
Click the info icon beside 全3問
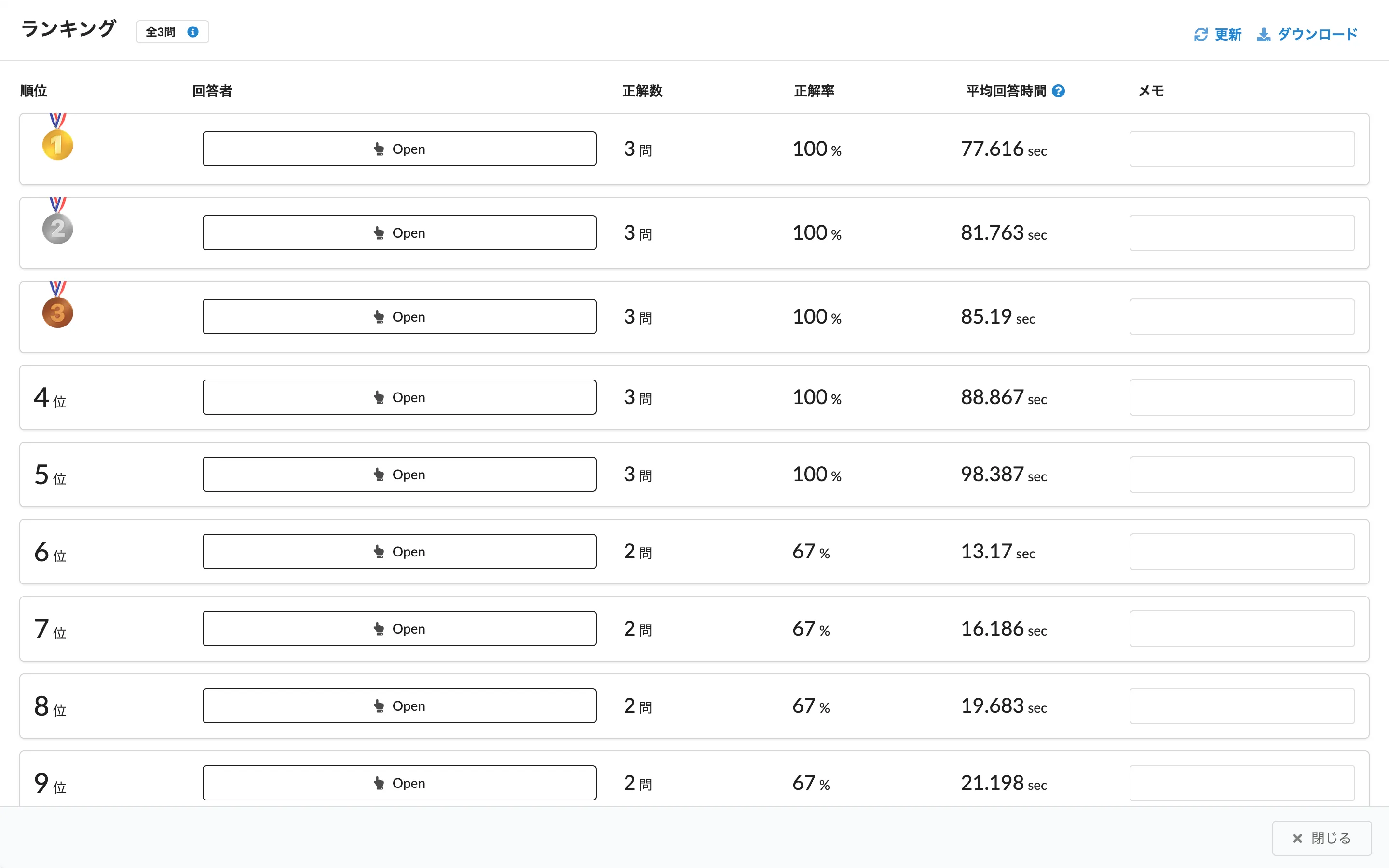pos(193,32)
